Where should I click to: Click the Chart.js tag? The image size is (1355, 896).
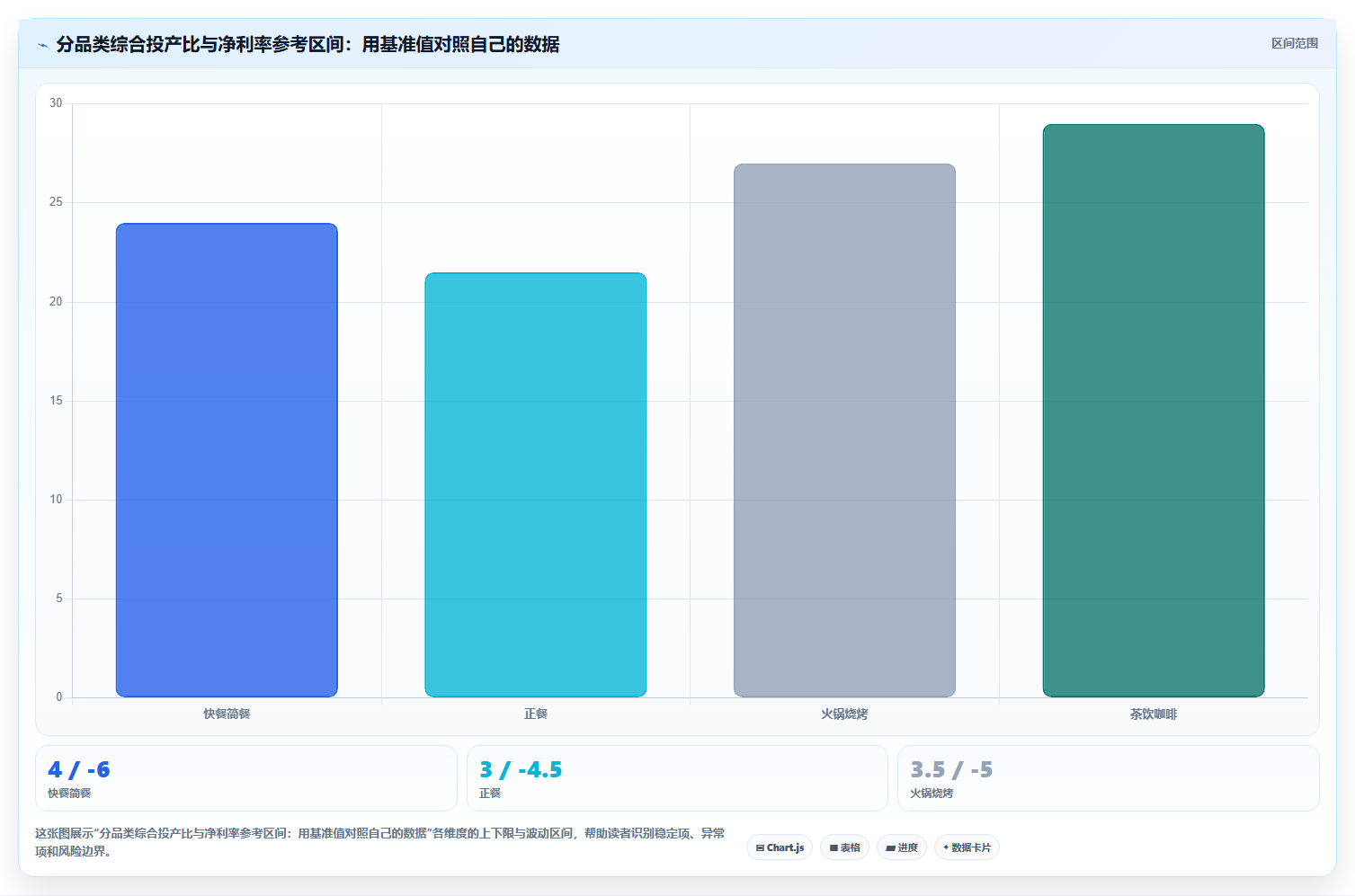(x=780, y=847)
